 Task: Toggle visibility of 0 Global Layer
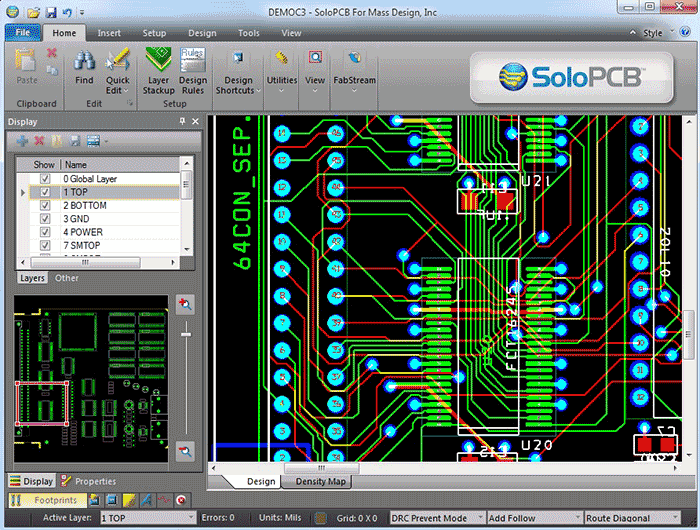45,179
